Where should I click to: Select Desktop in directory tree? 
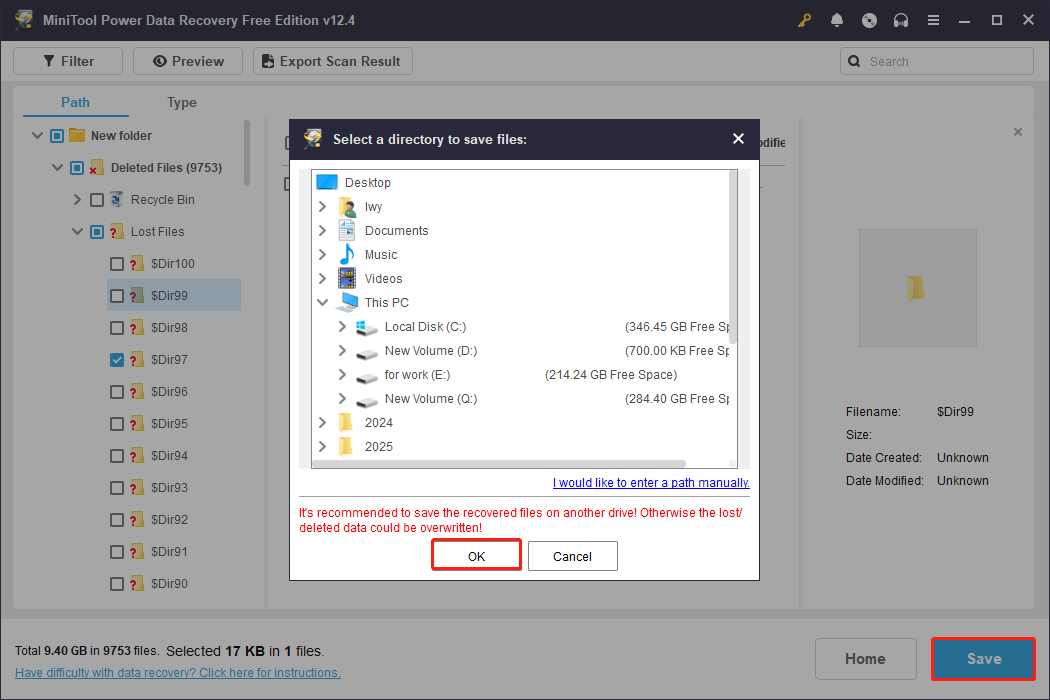point(368,182)
